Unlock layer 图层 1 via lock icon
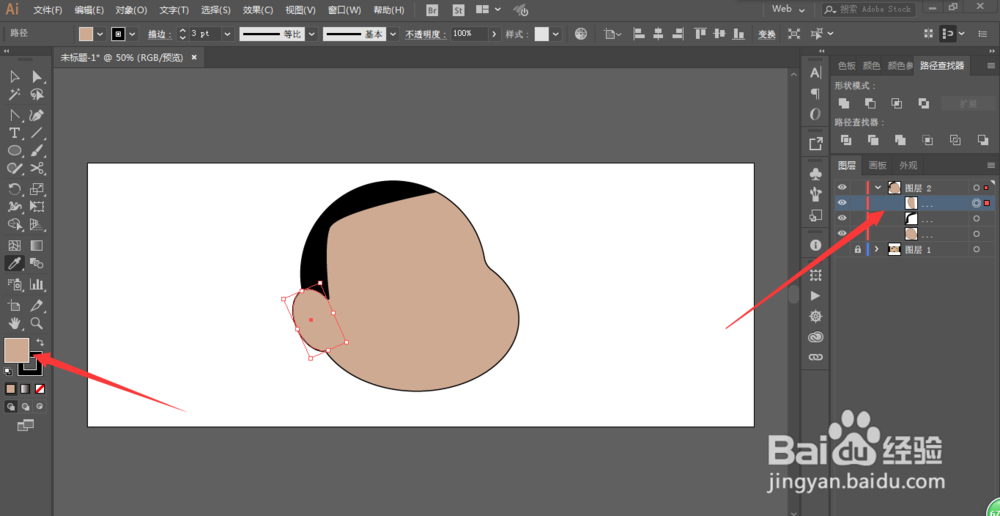Viewport: 1000px width, 516px height. click(858, 249)
